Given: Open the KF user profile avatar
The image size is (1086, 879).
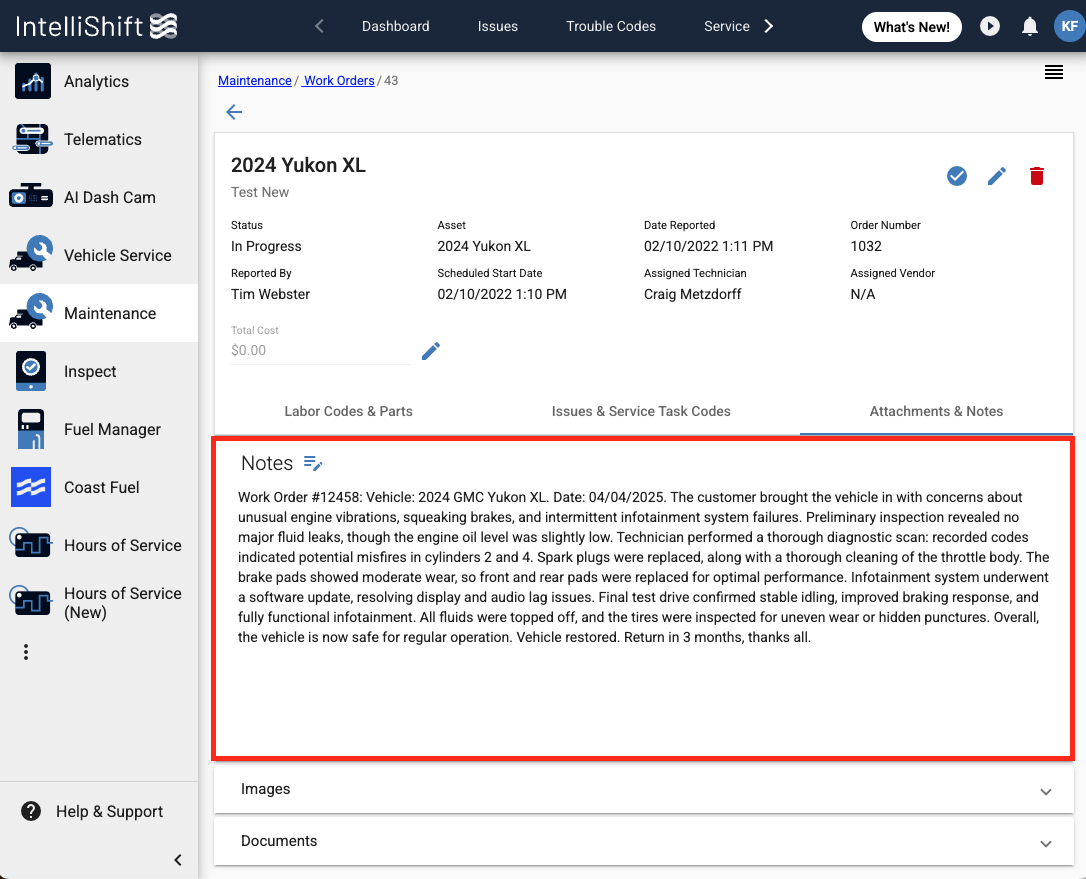Looking at the screenshot, I should tap(1069, 26).
